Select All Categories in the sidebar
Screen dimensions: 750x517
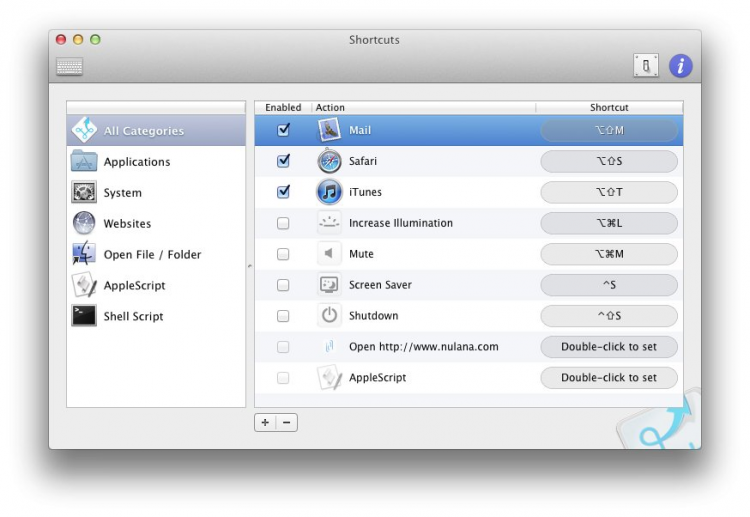[x=156, y=130]
